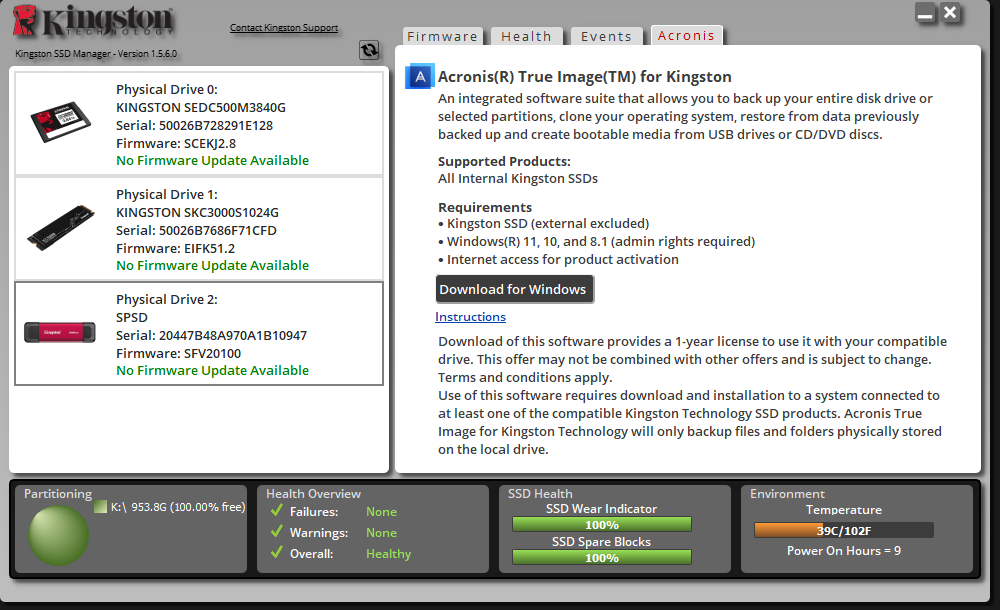Screen dimensions: 1000x610
Task: Click the Overall Healthy status value
Action: pos(388,554)
